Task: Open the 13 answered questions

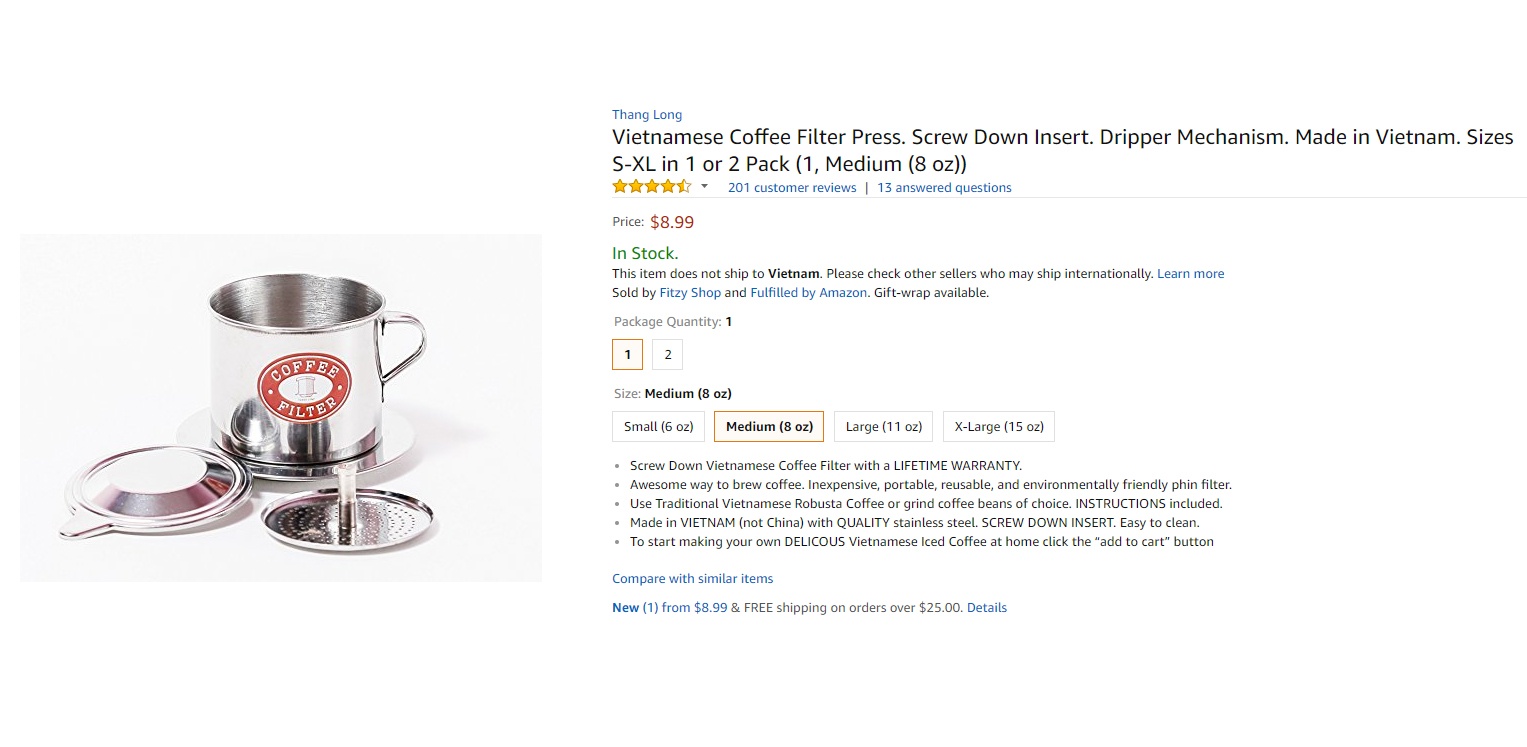Action: tap(943, 187)
